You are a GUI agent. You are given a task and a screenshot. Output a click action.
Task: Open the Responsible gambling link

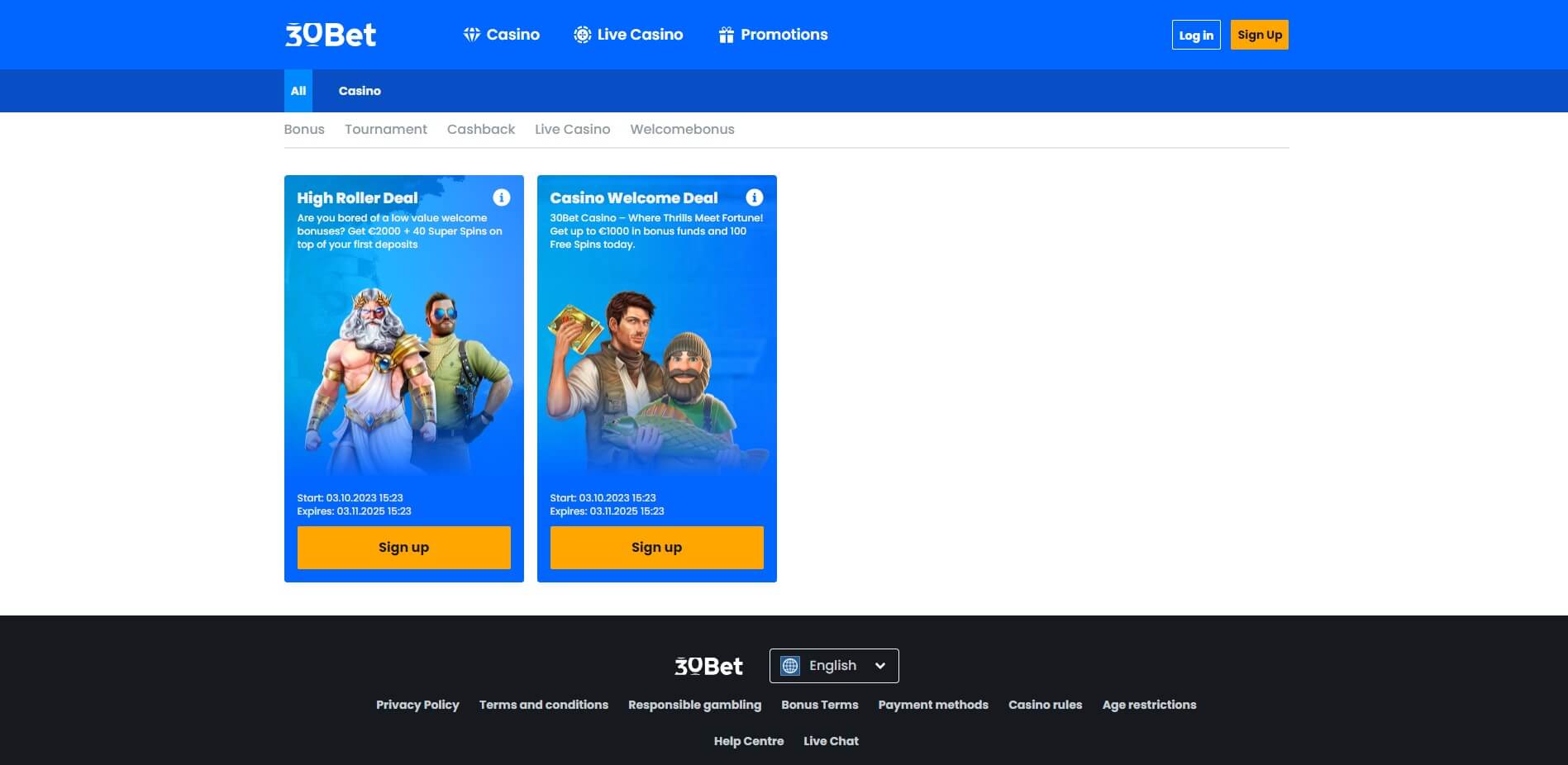pos(694,705)
